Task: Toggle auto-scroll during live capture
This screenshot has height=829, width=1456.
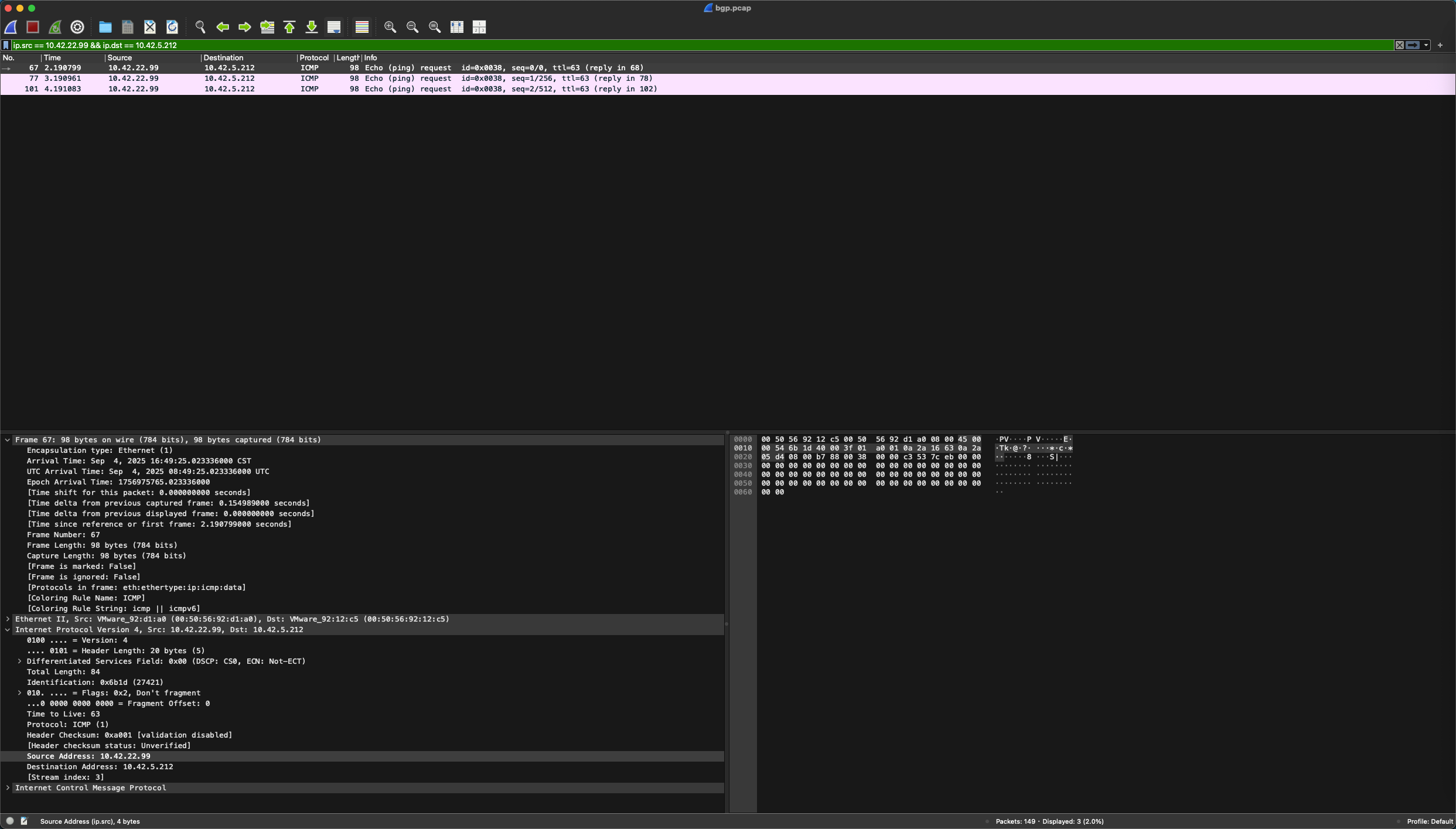Action: 334,27
